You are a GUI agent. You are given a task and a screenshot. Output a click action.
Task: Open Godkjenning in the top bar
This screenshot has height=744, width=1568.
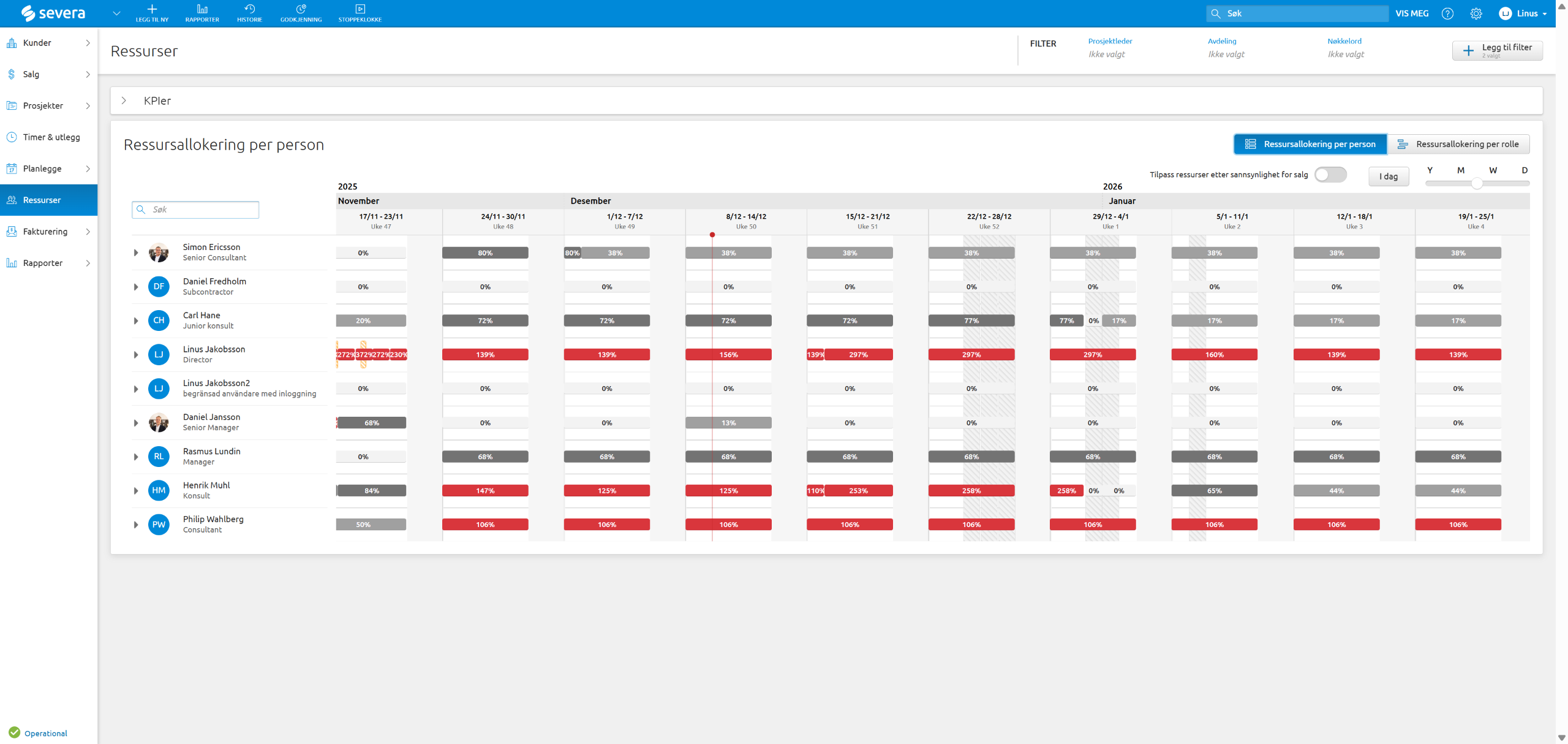[301, 13]
